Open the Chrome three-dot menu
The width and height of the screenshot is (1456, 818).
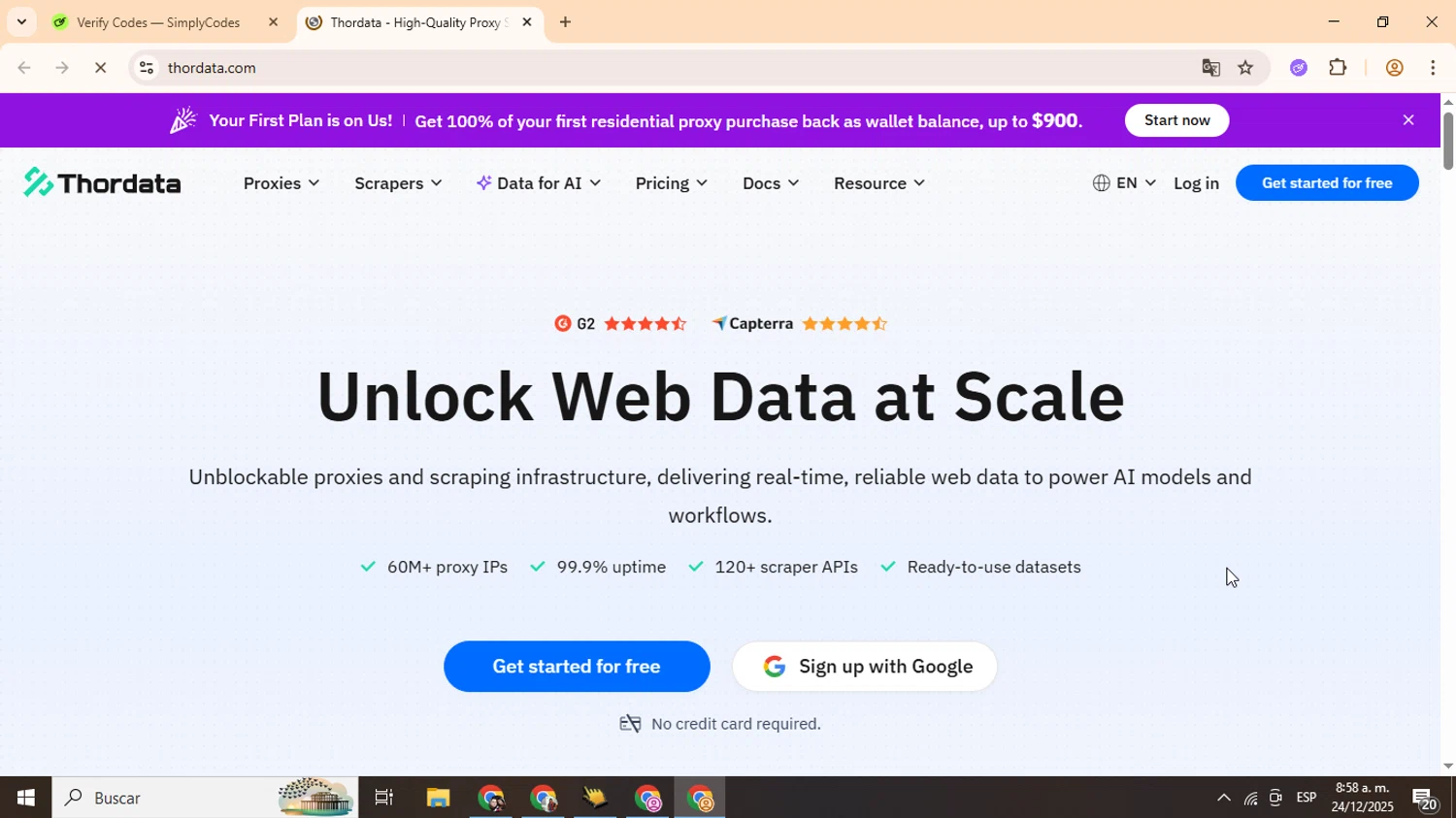pos(1433,68)
